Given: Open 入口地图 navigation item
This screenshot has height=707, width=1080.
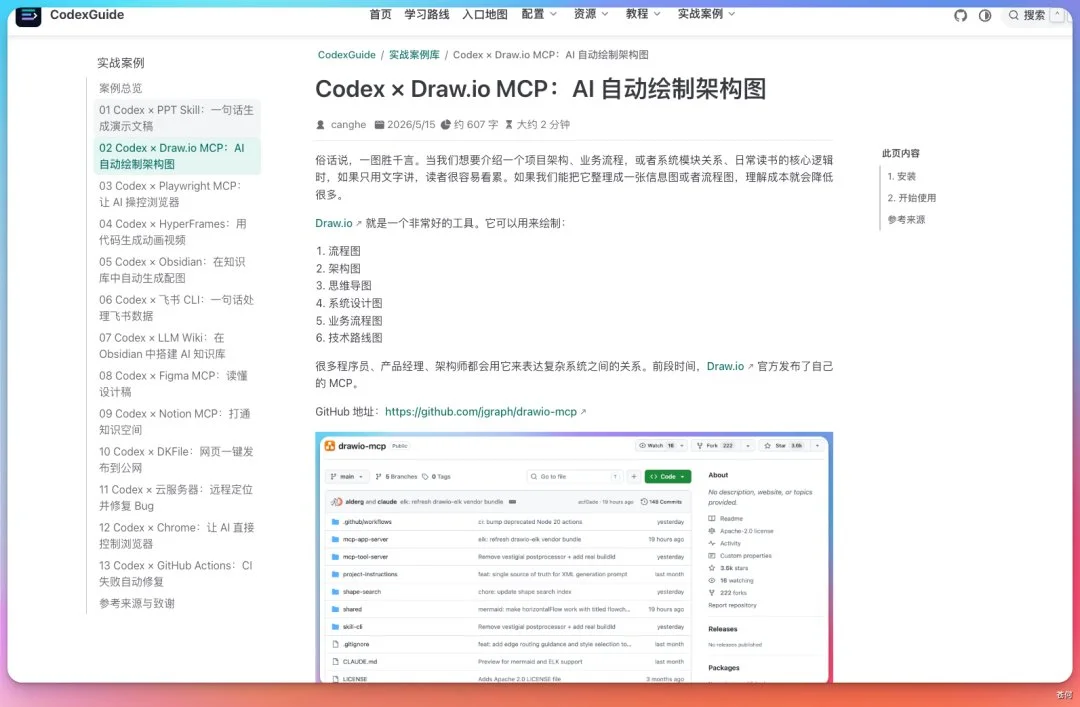Looking at the screenshot, I should point(485,14).
